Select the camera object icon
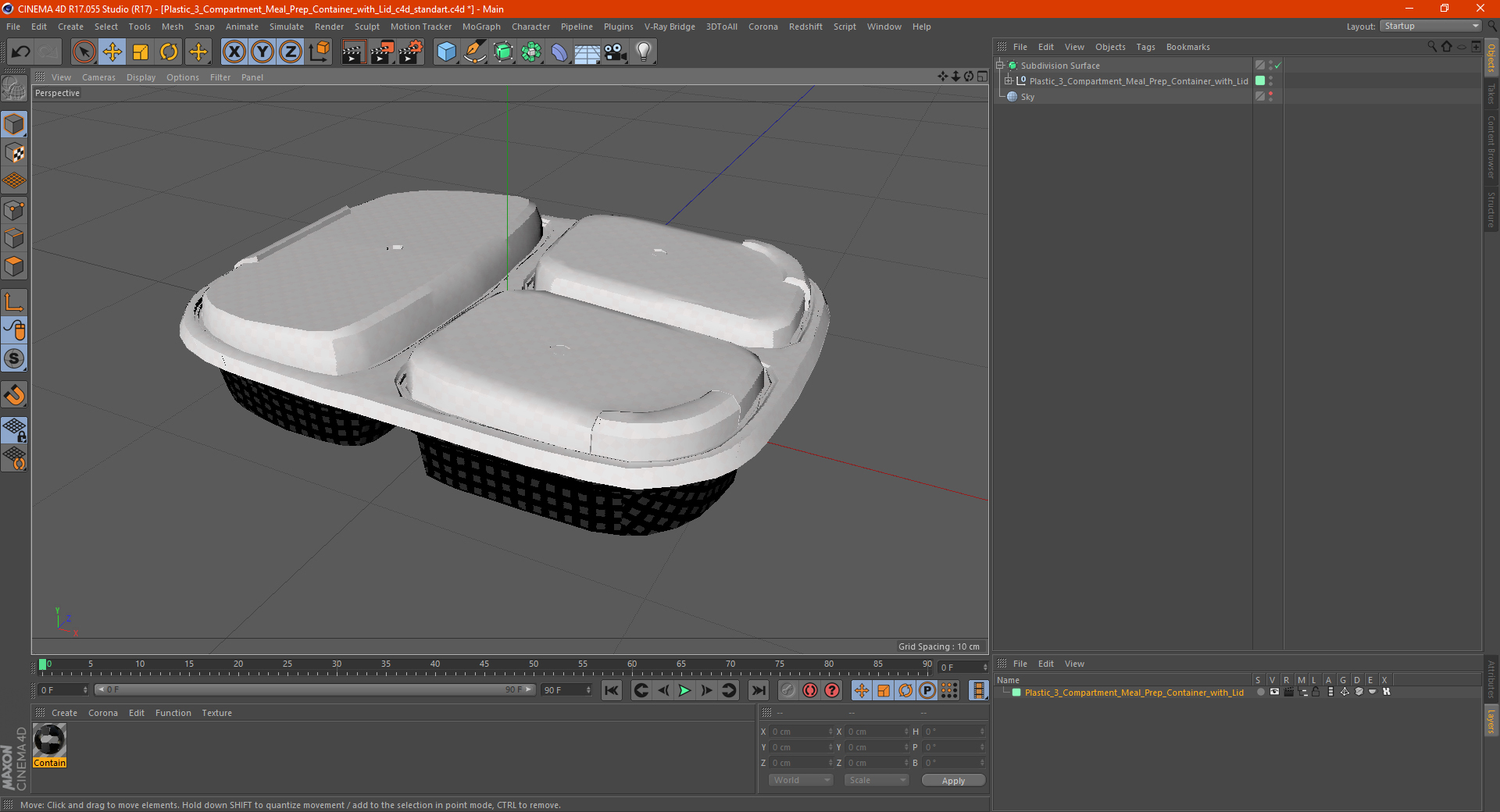 click(x=615, y=52)
